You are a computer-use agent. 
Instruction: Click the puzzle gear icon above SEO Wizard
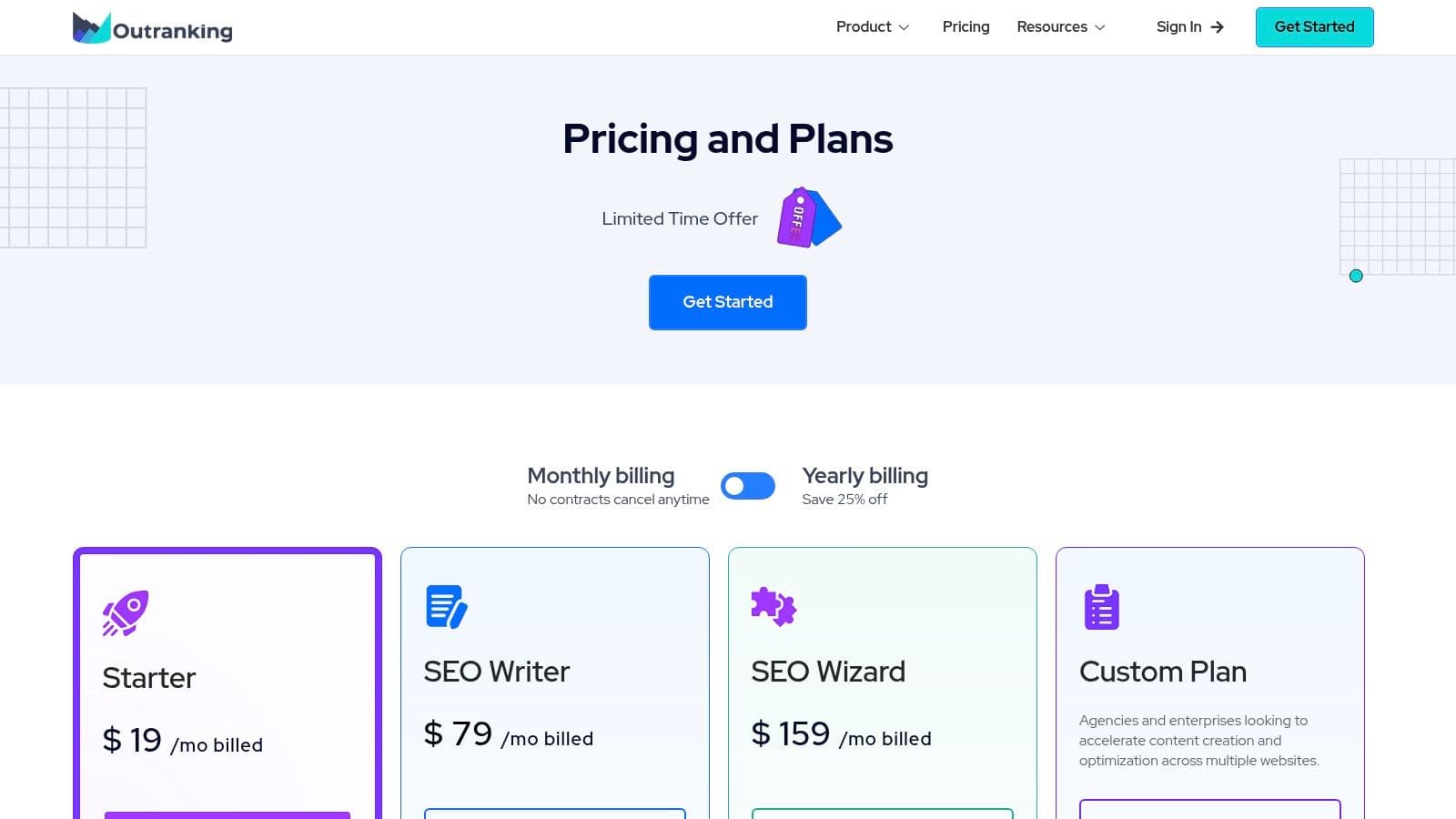coord(773,607)
